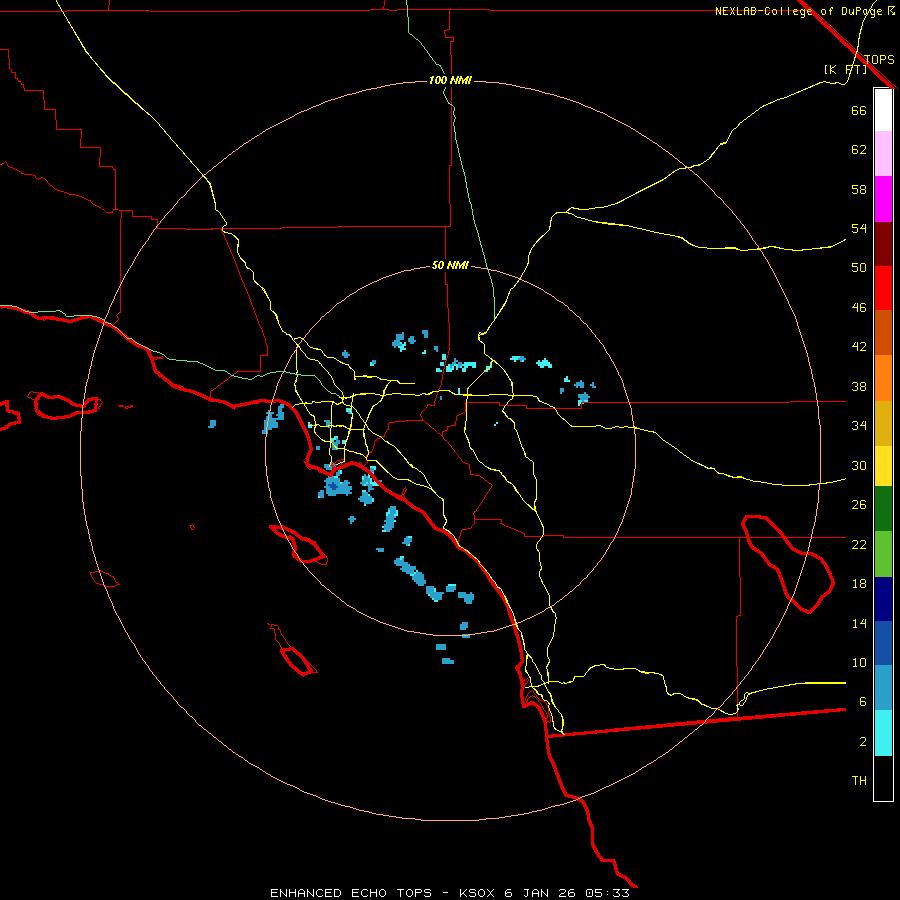Screen dimensions: 900x900
Task: Select the bright red legend color block
Action: (883, 288)
